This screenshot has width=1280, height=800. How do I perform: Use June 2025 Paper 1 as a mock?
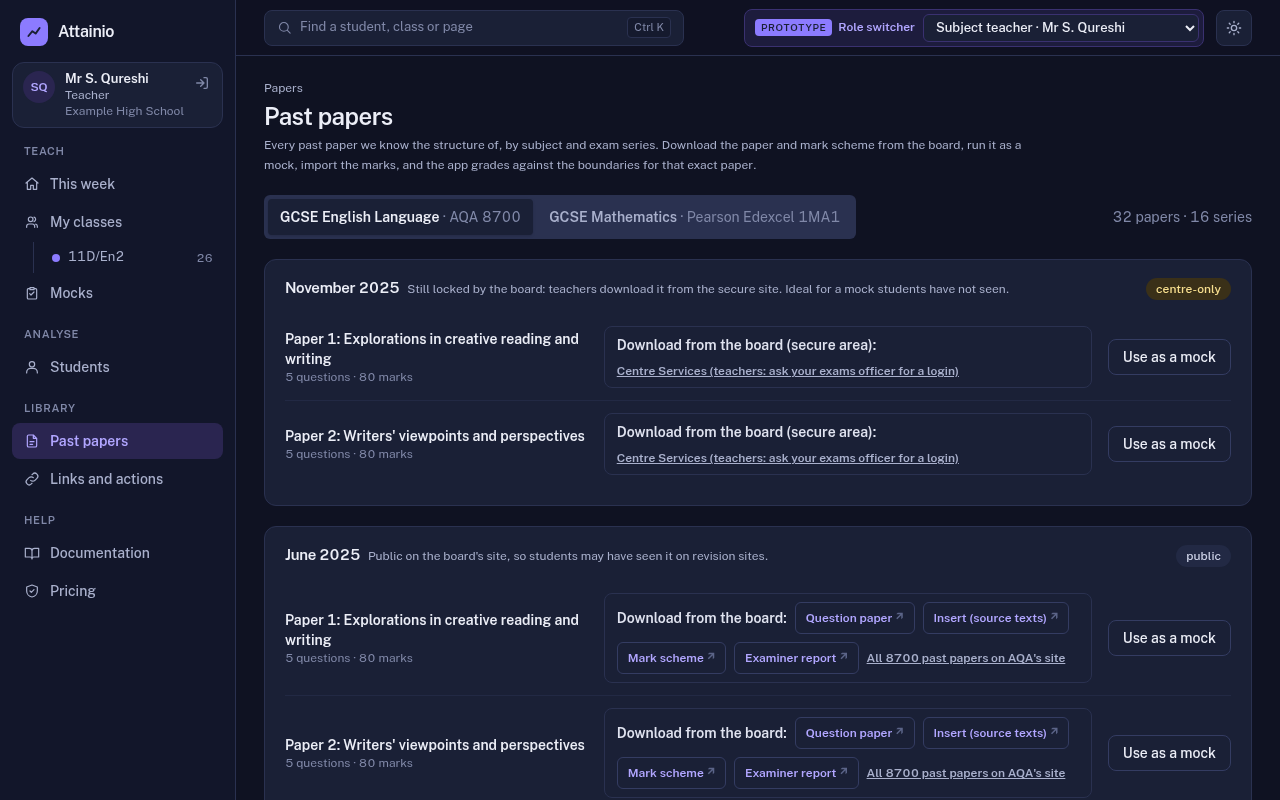pos(1169,638)
